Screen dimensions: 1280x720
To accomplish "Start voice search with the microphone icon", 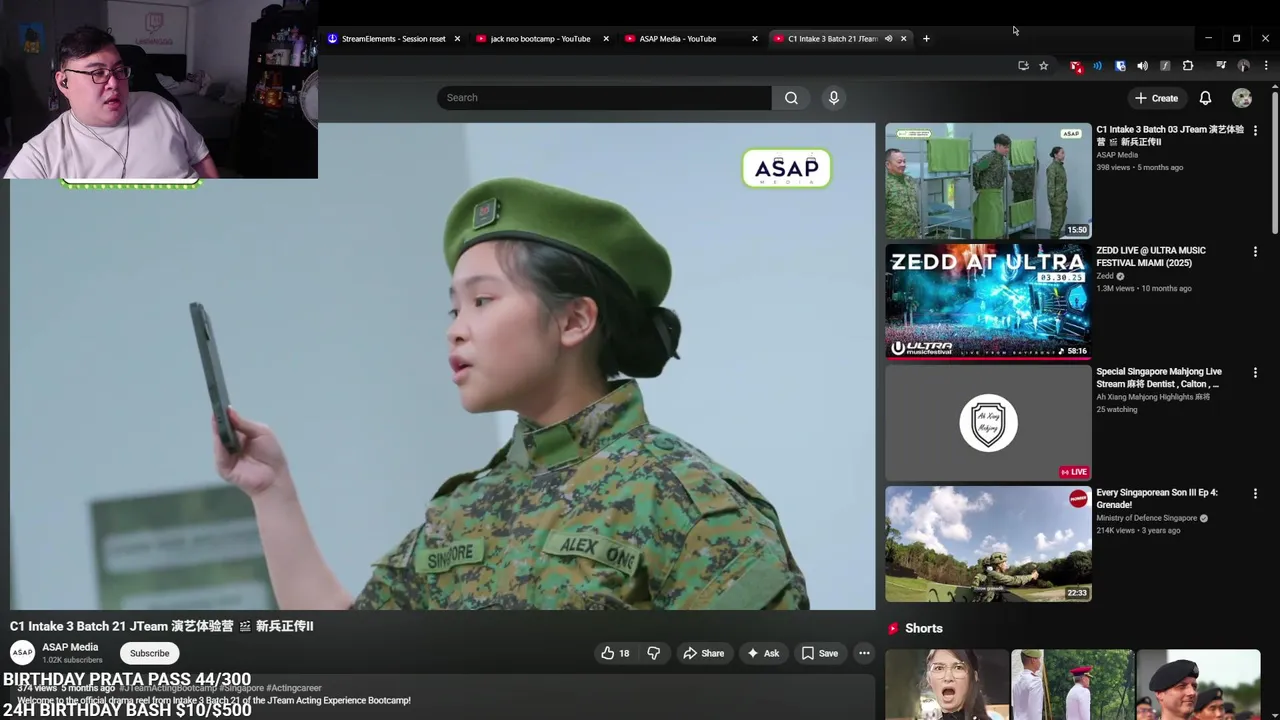I will point(834,98).
